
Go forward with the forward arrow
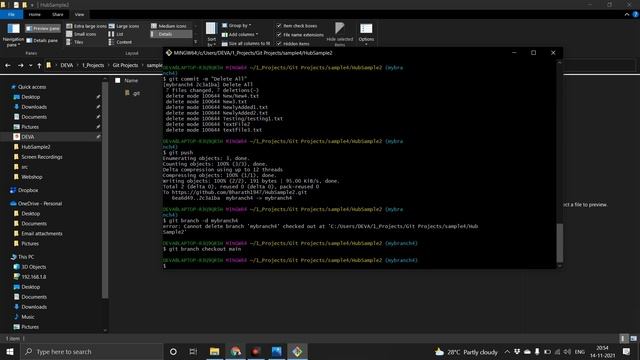pos(20,65)
